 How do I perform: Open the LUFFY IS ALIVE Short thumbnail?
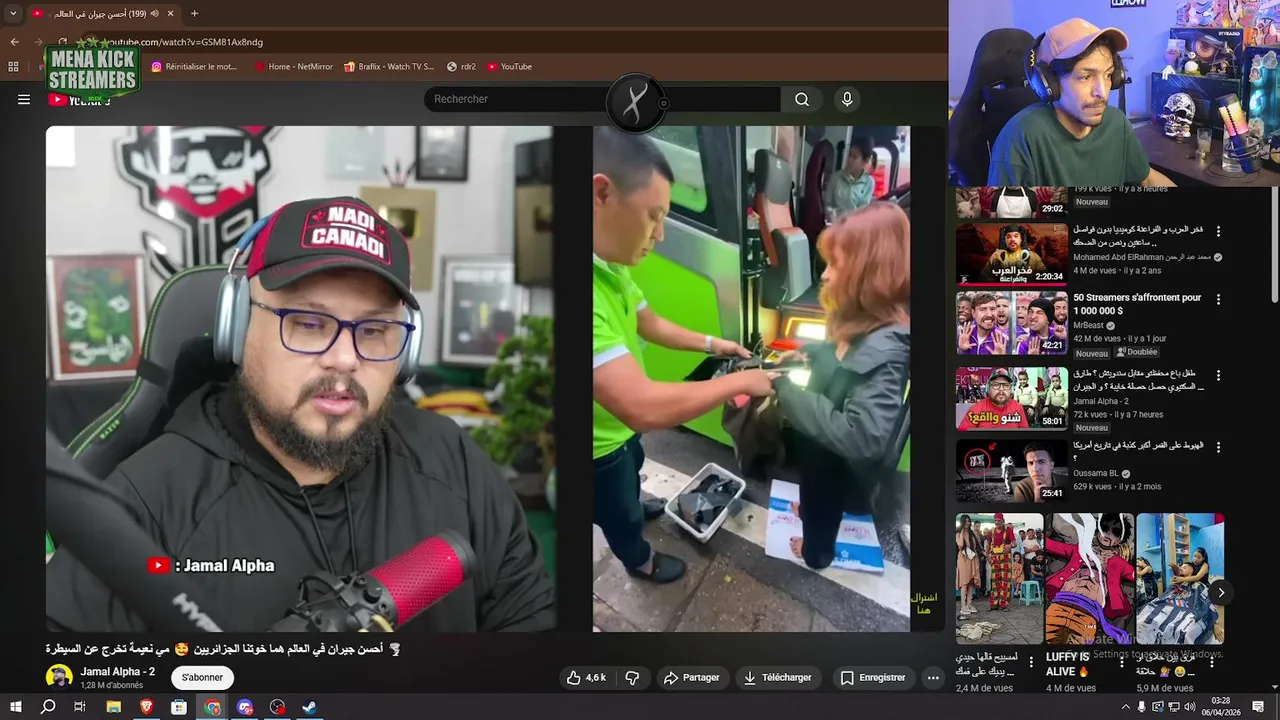coord(1089,579)
